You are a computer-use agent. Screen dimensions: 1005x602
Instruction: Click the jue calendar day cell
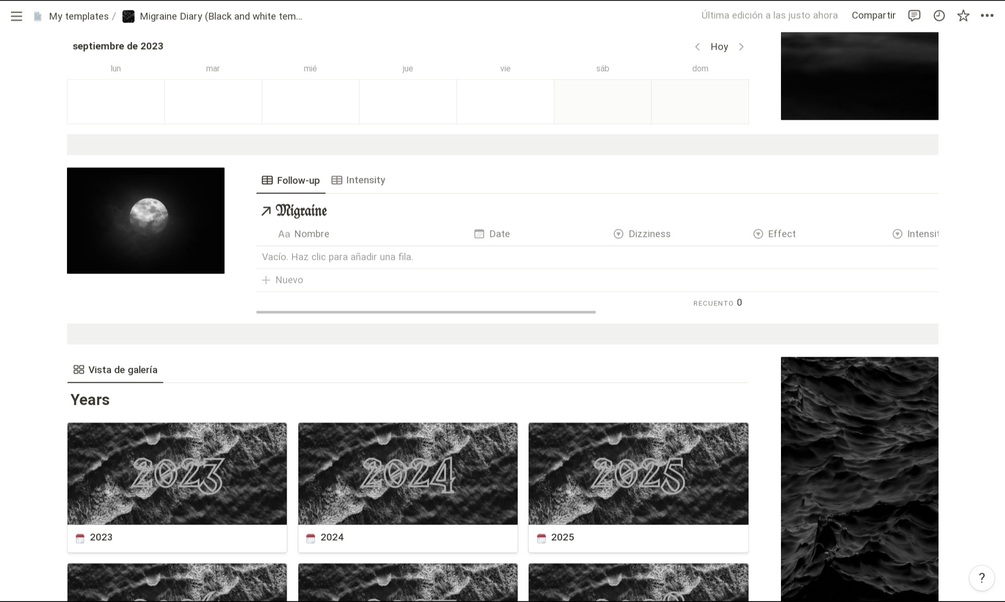(408, 101)
